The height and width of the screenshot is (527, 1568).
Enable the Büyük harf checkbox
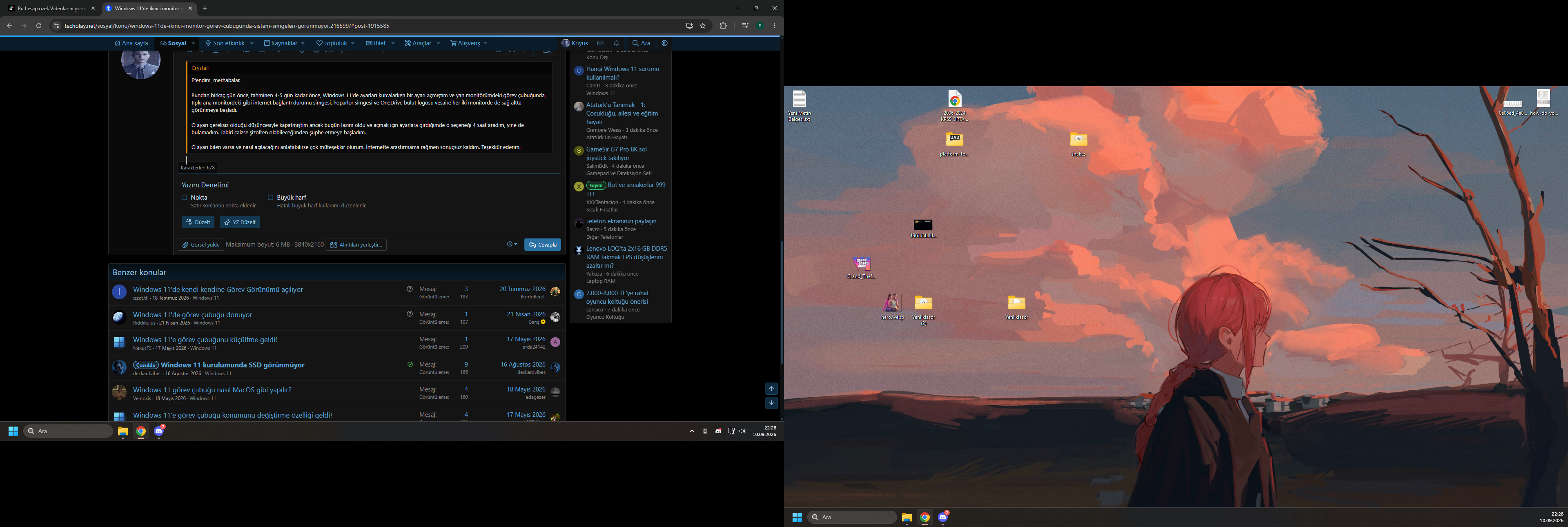click(270, 197)
